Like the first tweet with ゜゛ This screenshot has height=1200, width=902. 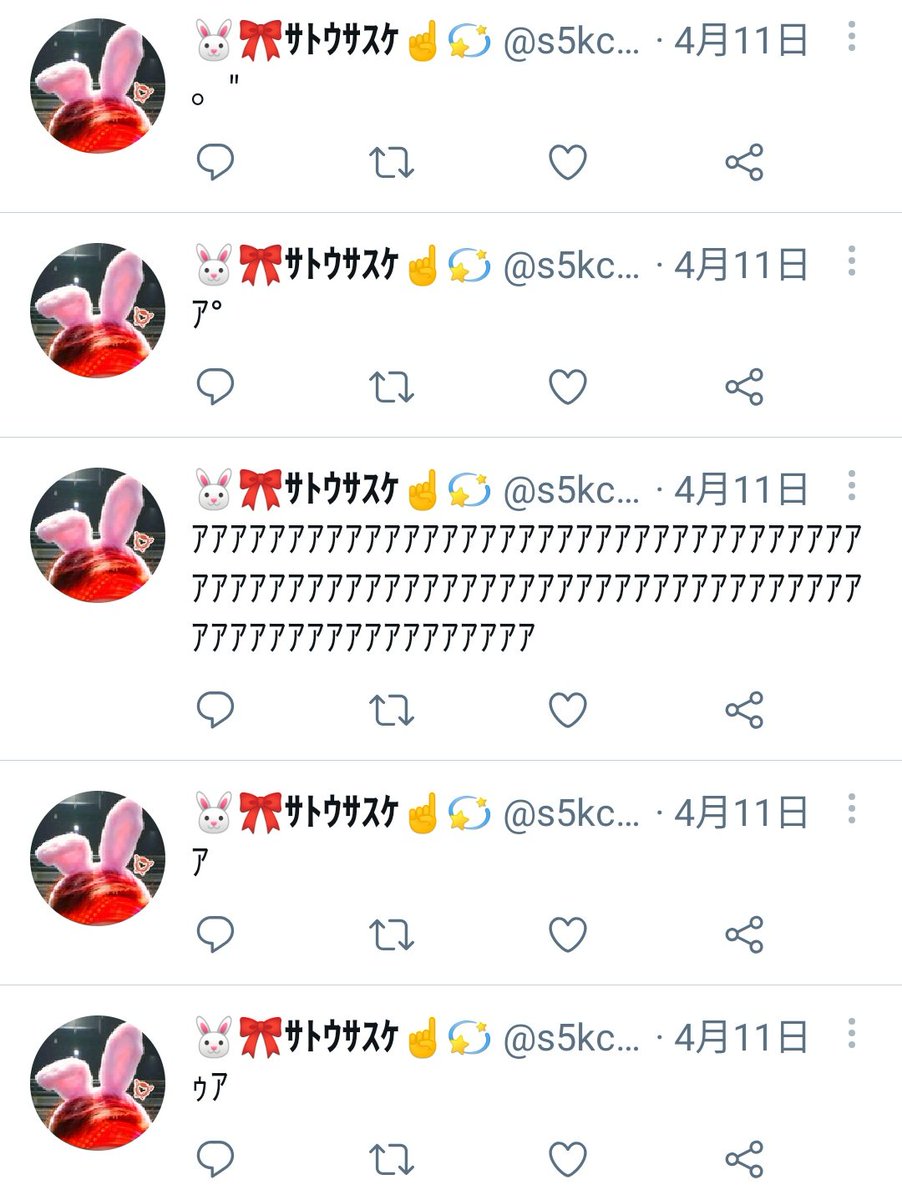click(568, 162)
